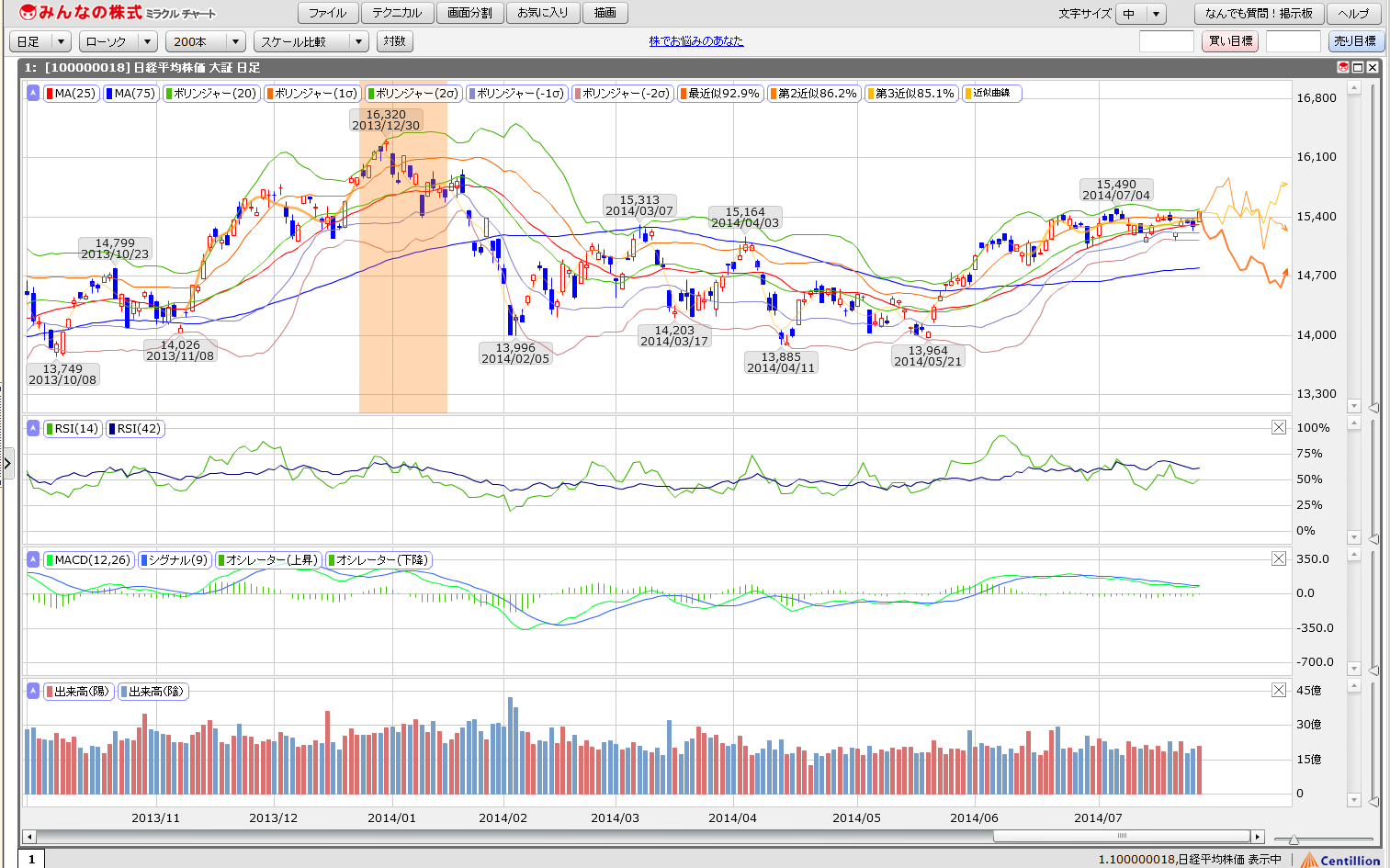The image size is (1390, 868).
Task: Collapse the main chart legend arrow icon
Action: [x=33, y=93]
